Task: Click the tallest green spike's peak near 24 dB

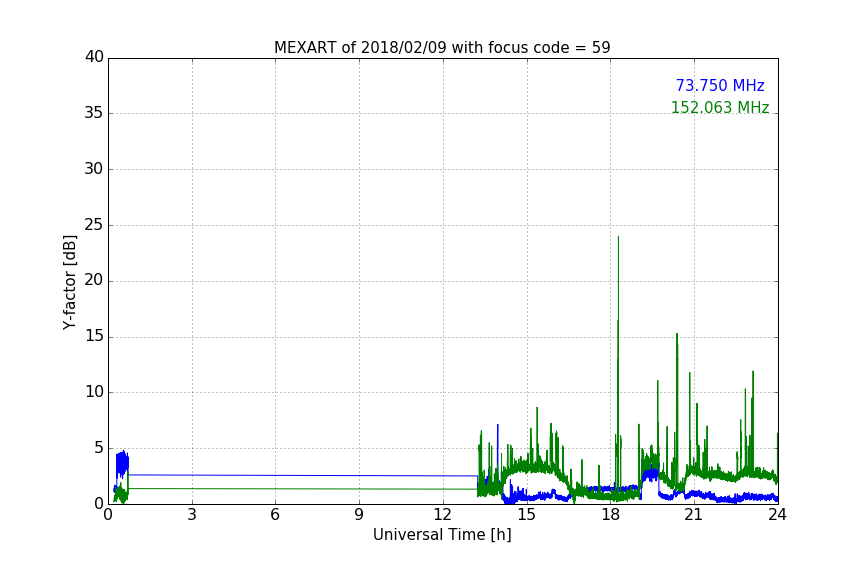Action: pos(618,238)
